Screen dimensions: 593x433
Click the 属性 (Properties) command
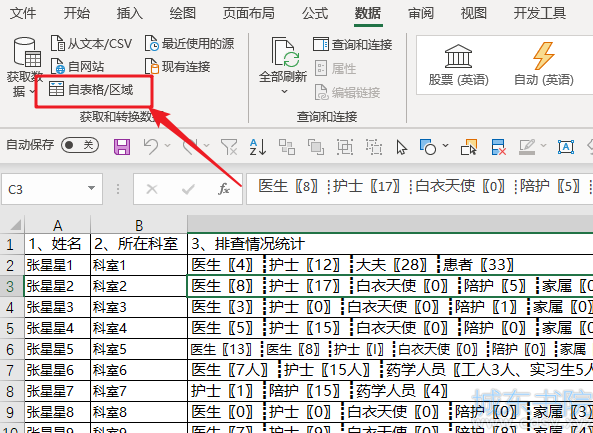(x=336, y=68)
